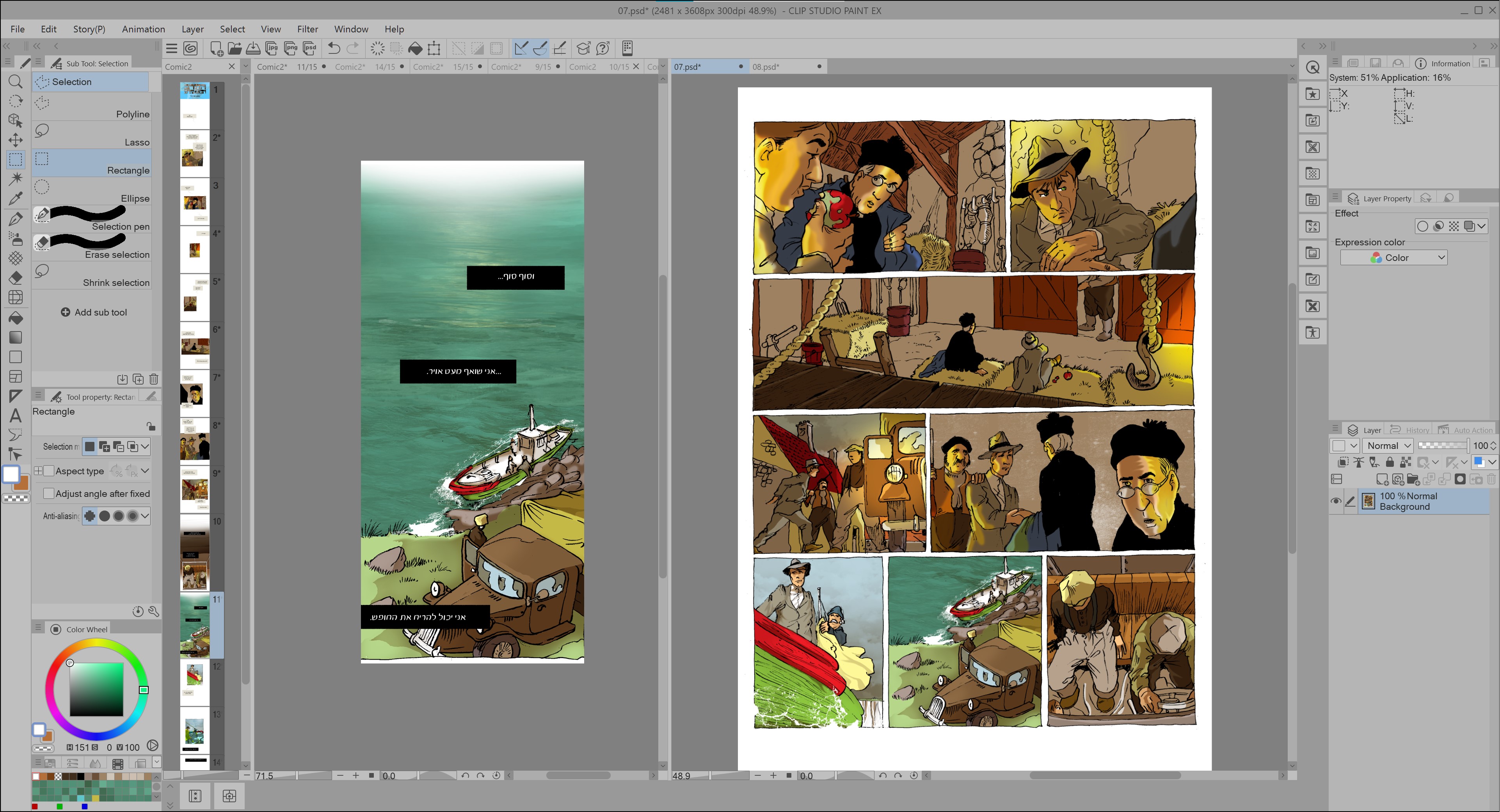Tick the Aspect type checkbox
This screenshot has height=812, width=1500.
(50, 471)
